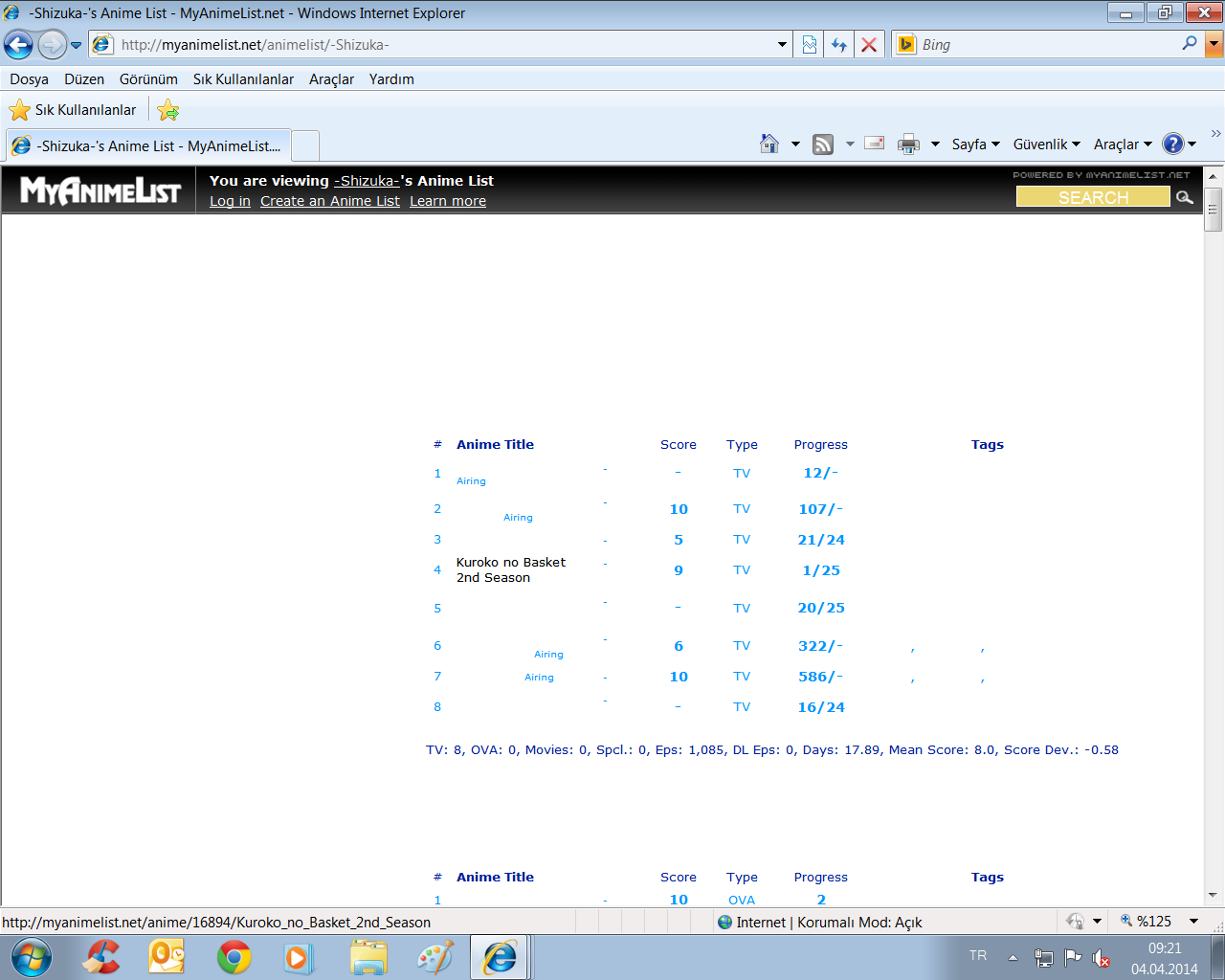
Task: Expand the Print options dropdown arrow
Action: coord(935,145)
